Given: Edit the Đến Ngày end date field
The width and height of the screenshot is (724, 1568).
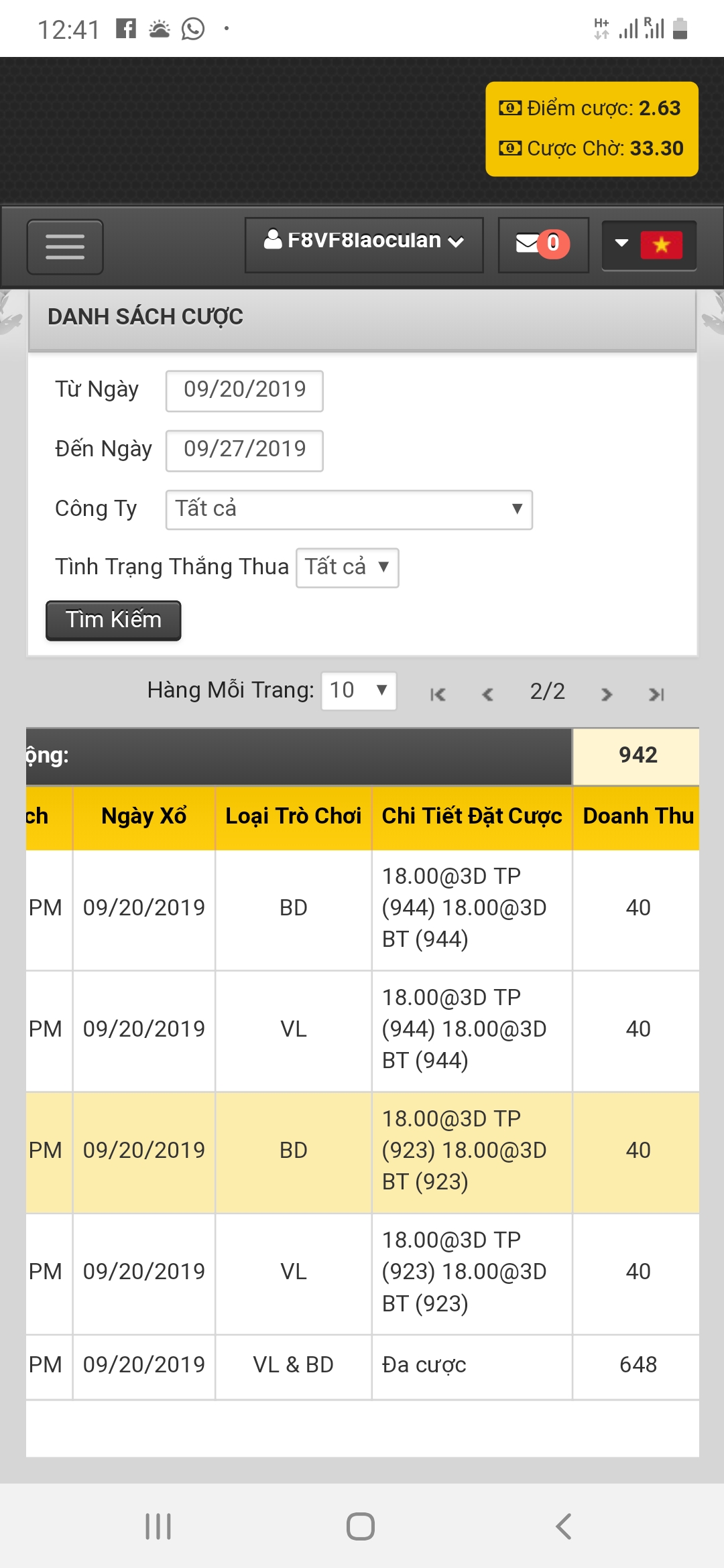Looking at the screenshot, I should pyautogui.click(x=245, y=450).
